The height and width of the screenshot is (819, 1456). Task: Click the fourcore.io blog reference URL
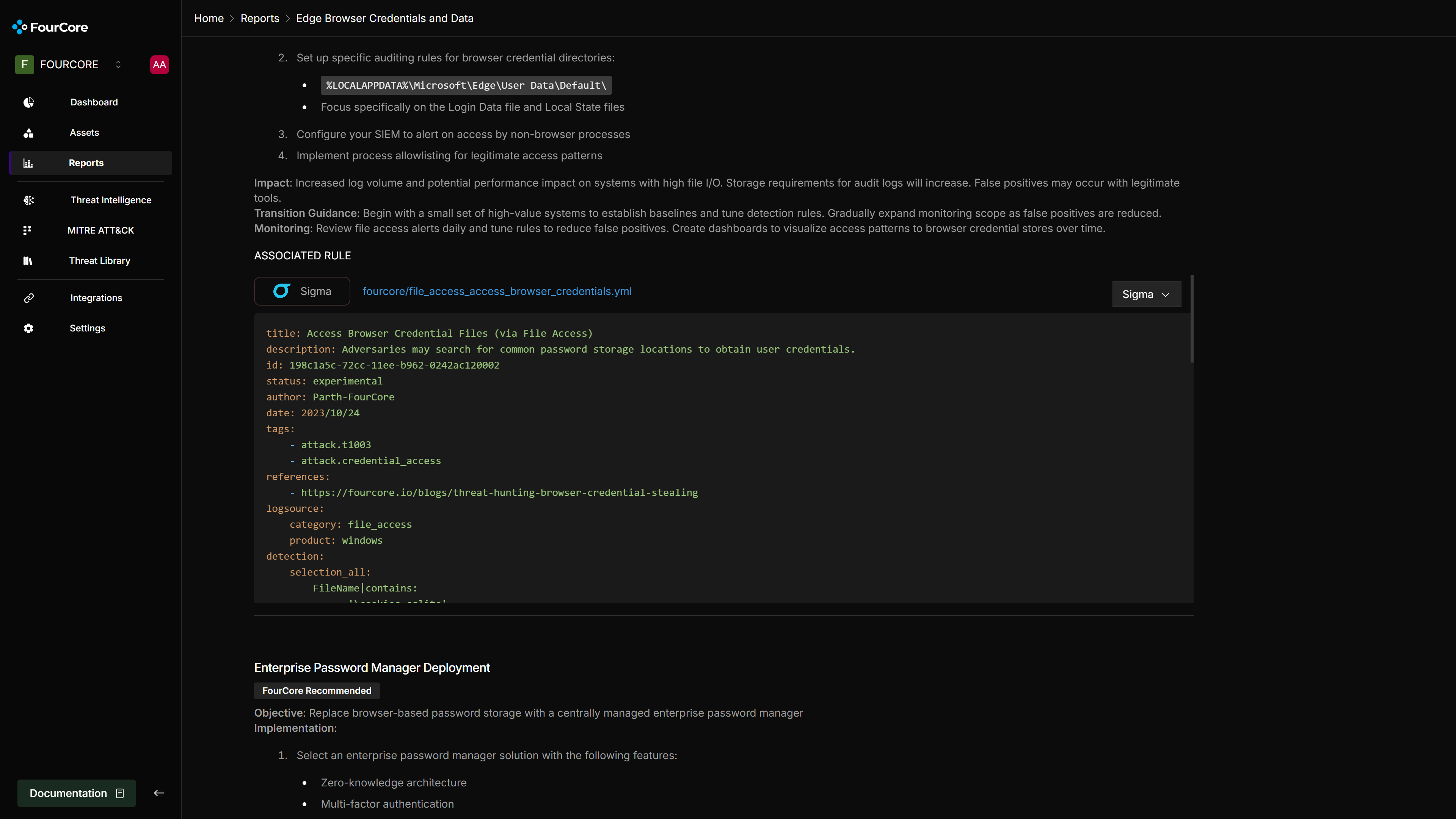(499, 492)
